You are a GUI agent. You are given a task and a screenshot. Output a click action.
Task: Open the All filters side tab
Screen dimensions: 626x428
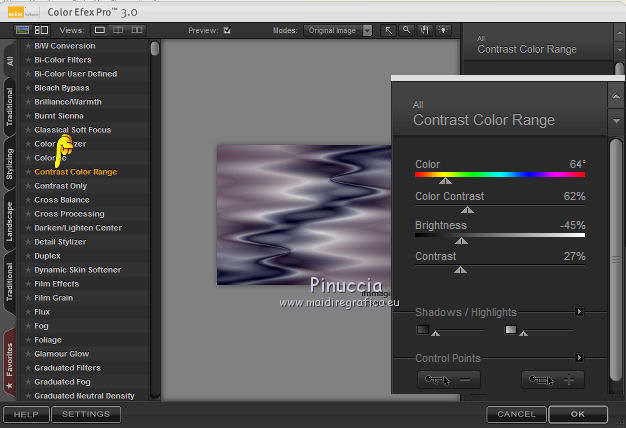tap(10, 61)
